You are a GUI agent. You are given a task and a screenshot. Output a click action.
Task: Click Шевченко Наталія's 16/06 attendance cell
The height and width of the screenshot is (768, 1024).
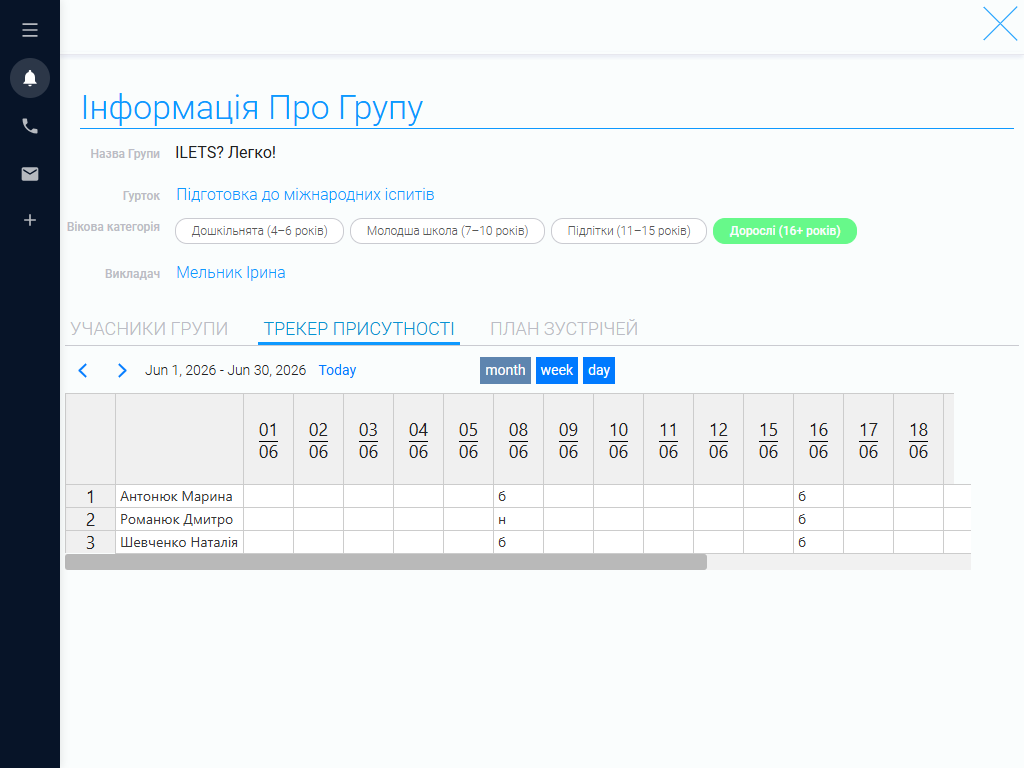coord(818,542)
